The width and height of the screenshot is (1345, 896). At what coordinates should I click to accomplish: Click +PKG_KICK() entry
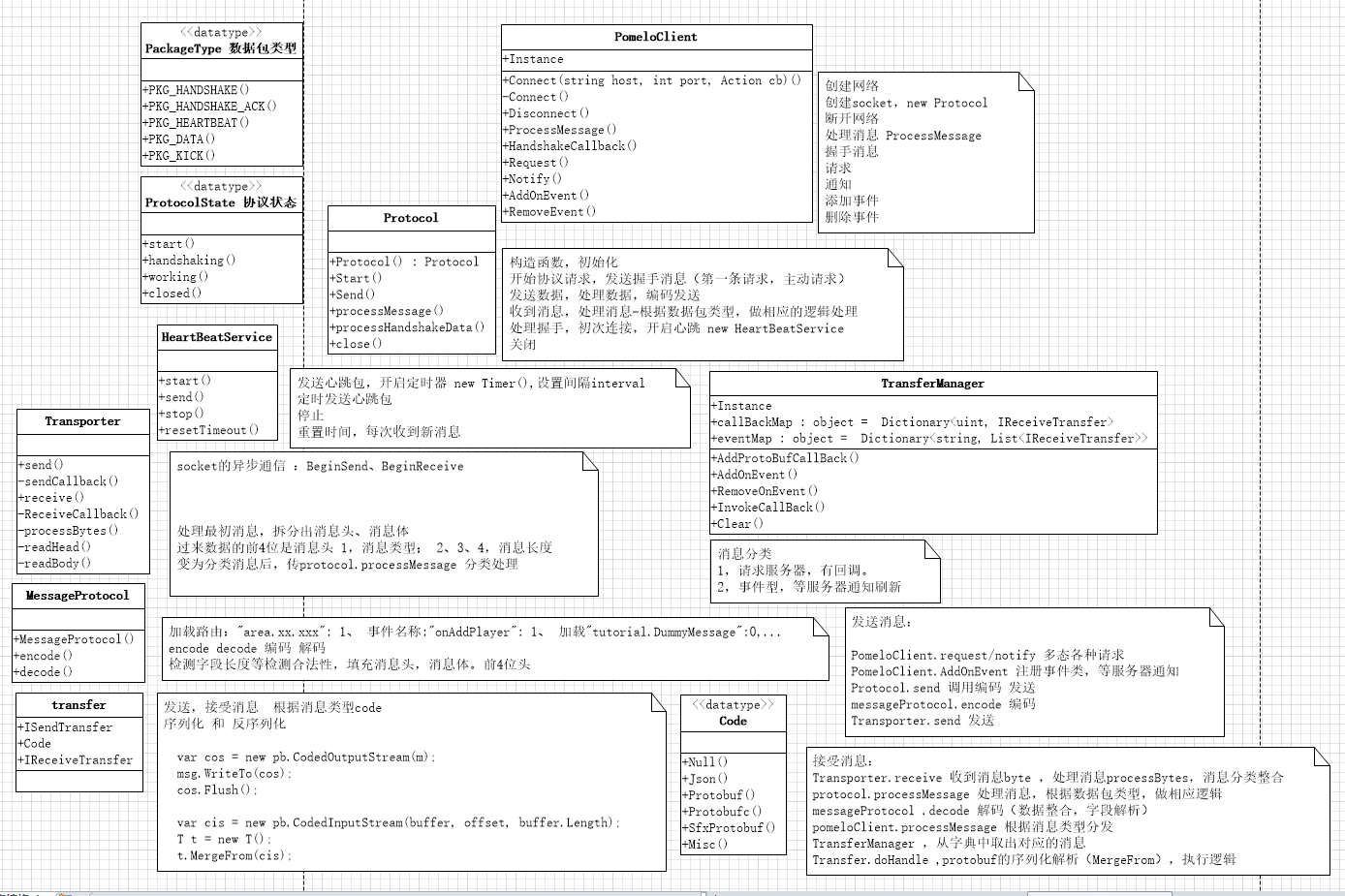pos(179,156)
